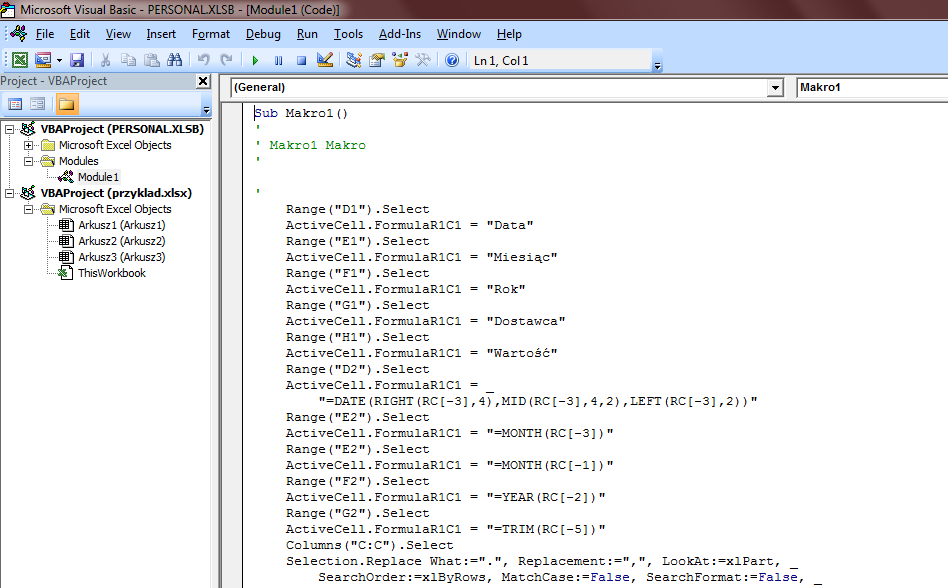This screenshot has width=948, height=588.
Task: Click the Selection.Replace What code line
Action: point(542,561)
